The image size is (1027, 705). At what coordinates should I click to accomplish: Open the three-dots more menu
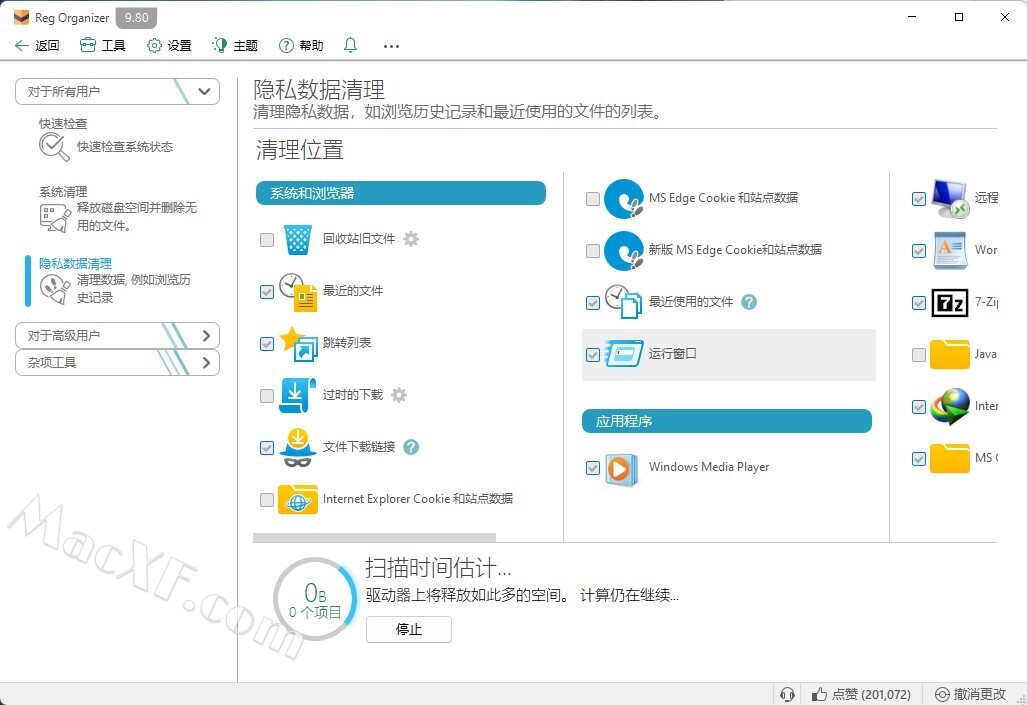391,46
